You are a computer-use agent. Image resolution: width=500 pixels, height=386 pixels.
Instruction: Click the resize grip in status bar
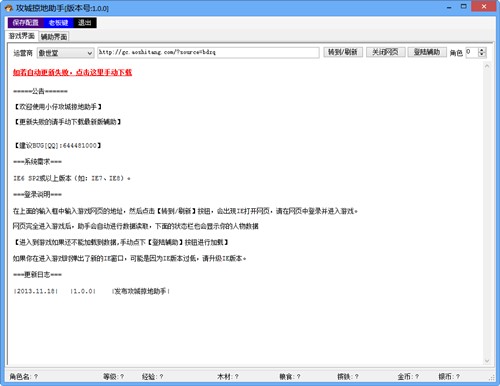click(492, 378)
